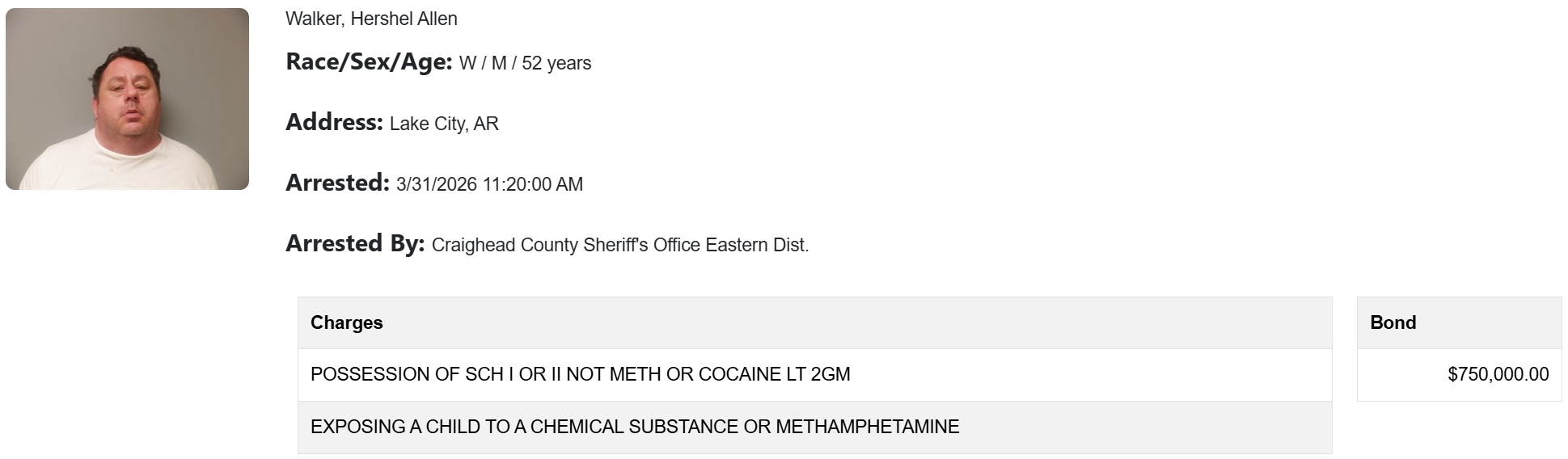Click 'Eastern Dist.' in the arresting agency

757,245
